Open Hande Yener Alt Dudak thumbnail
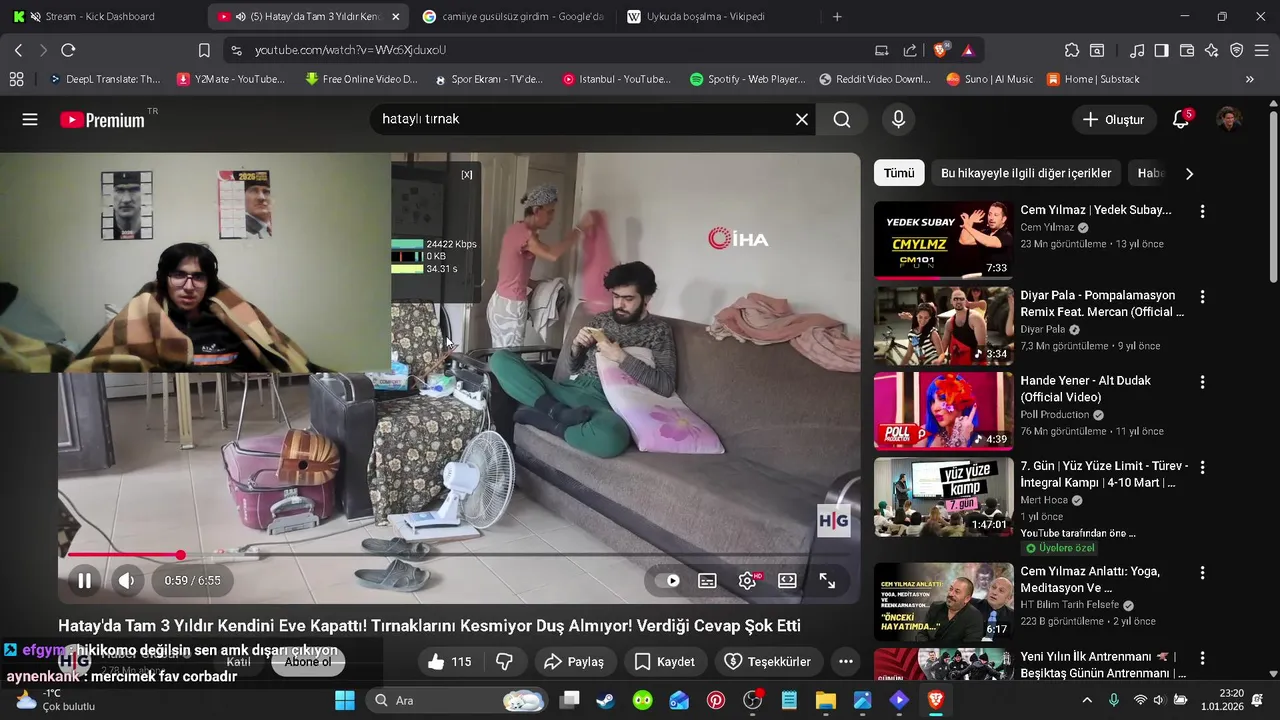 tap(943, 411)
